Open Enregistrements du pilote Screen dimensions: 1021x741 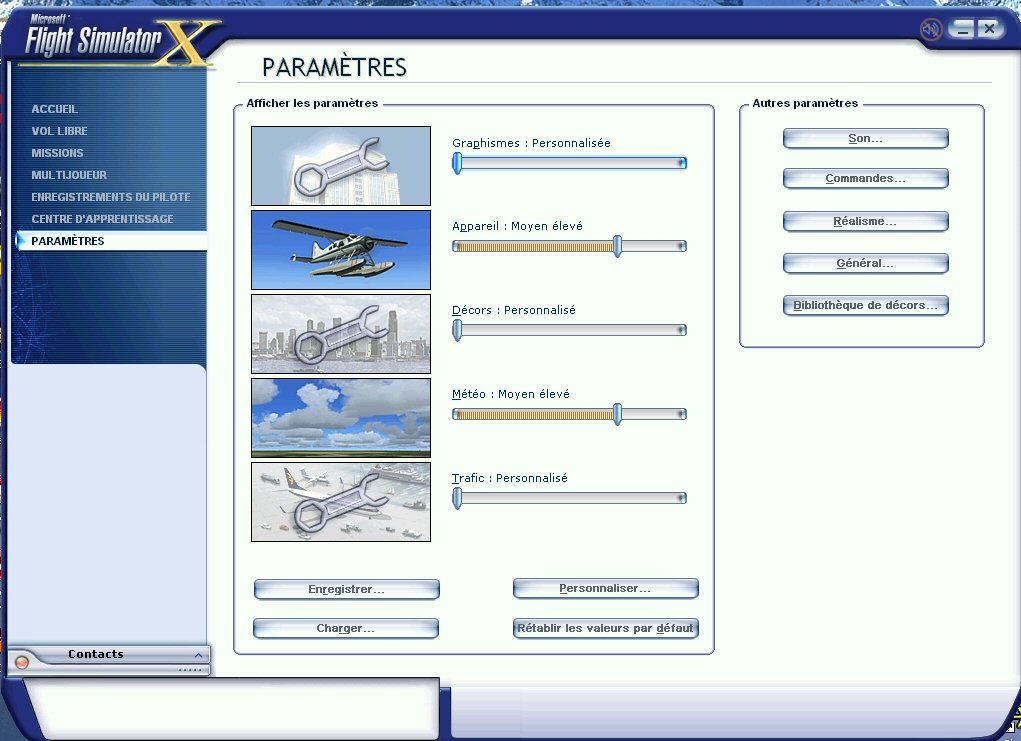(x=111, y=197)
